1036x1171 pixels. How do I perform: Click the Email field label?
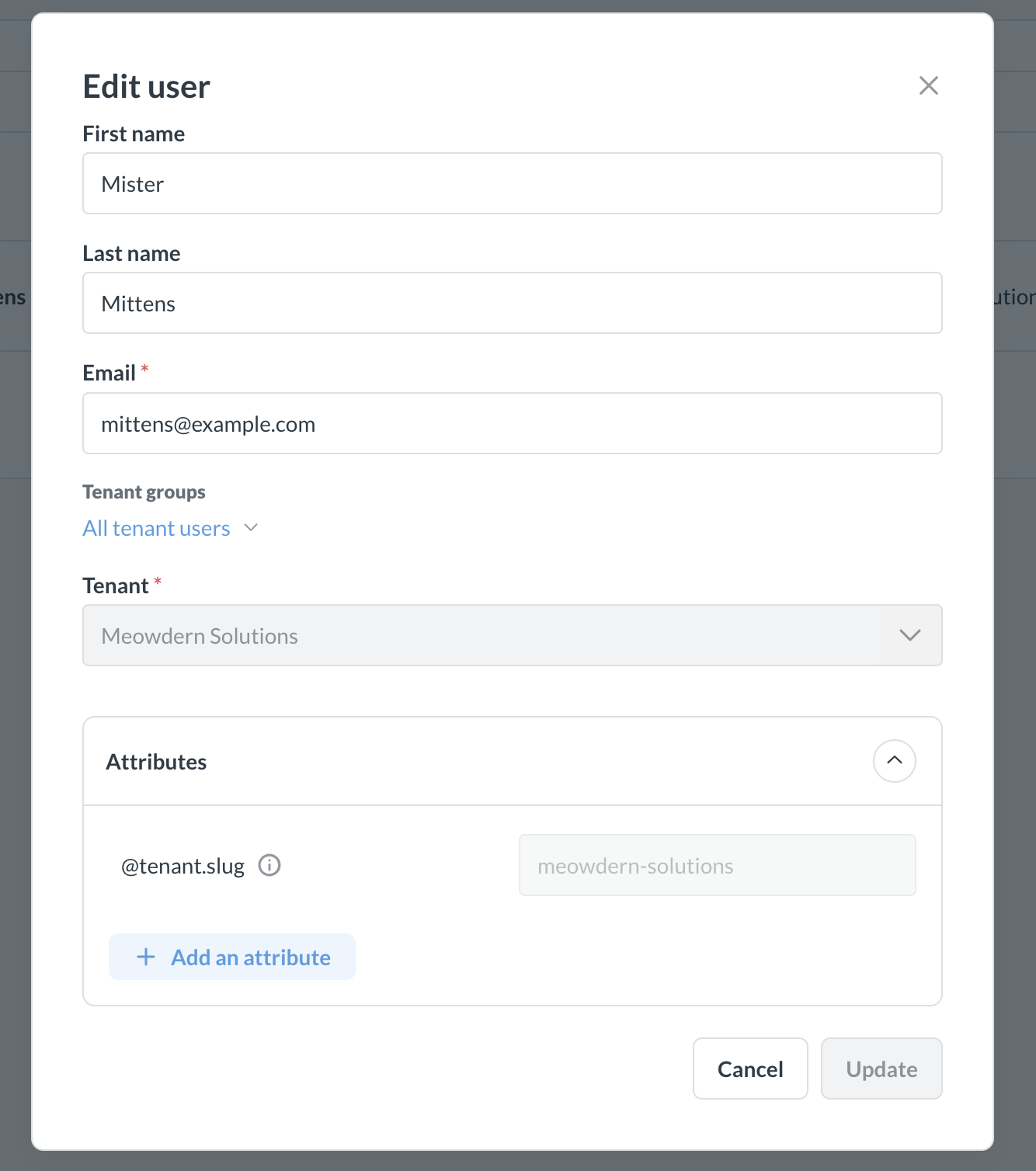tap(110, 374)
